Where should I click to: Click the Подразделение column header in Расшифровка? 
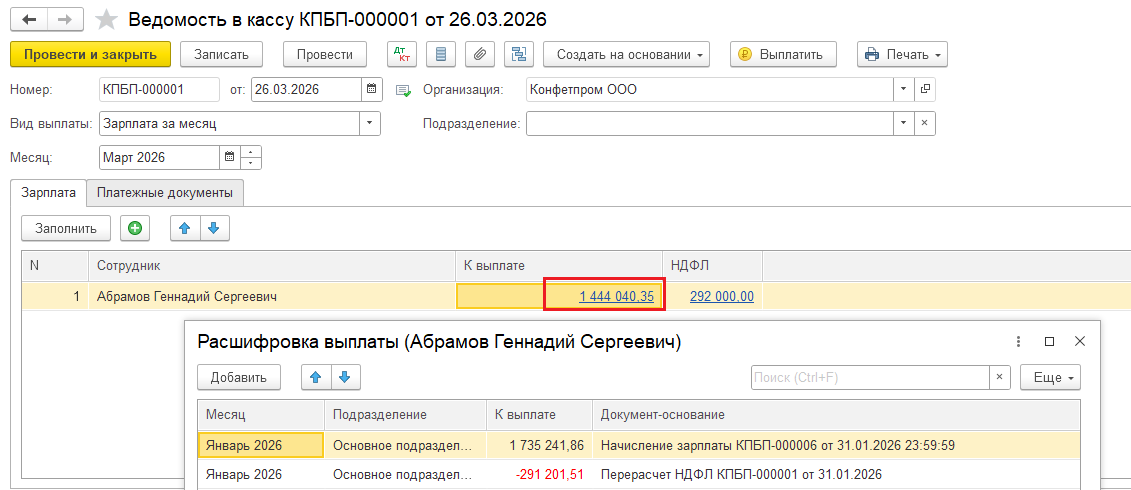[x=405, y=415]
